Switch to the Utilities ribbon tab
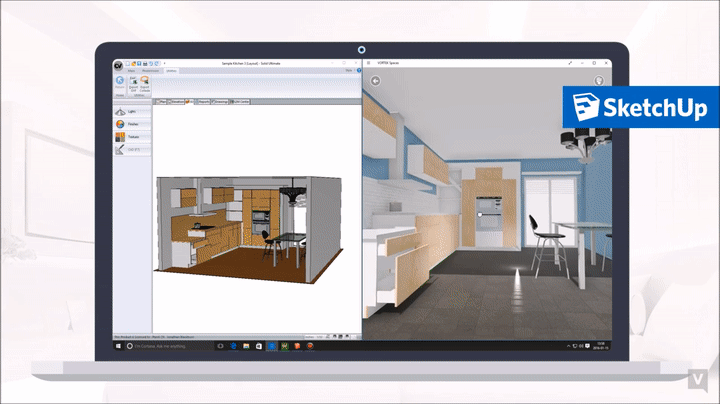Screen dimensions: 720x404 (171, 71)
